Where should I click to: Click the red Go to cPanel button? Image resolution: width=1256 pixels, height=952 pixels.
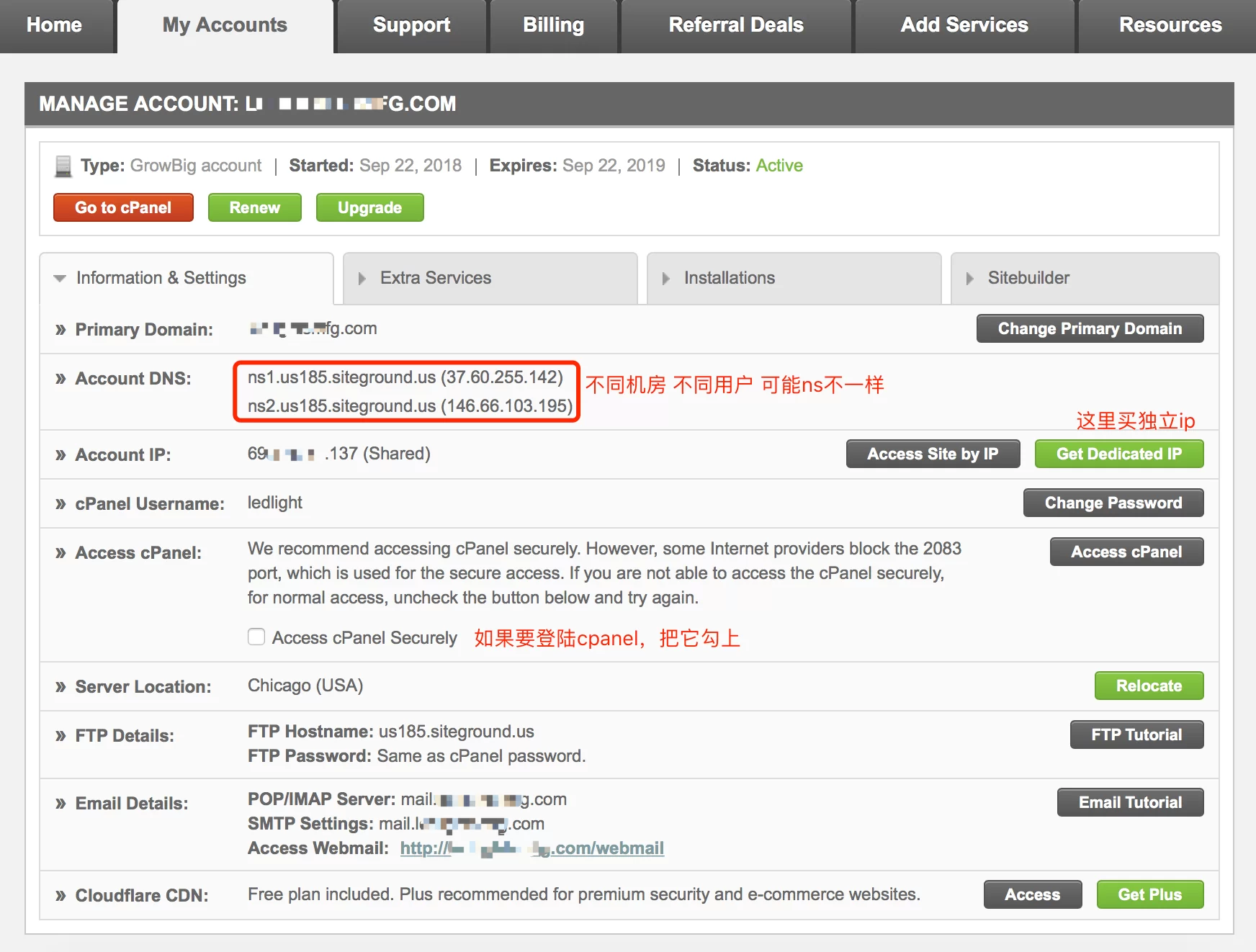click(123, 207)
